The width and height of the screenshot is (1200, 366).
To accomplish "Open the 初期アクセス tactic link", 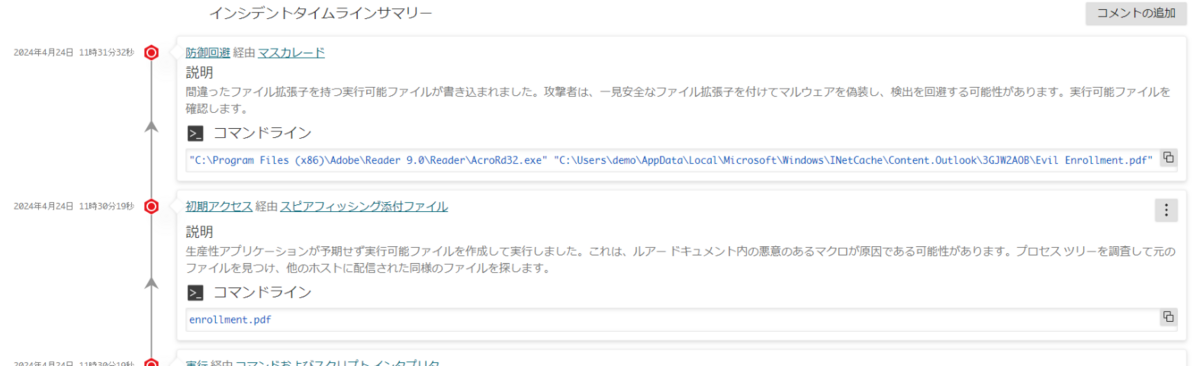I will (218, 207).
